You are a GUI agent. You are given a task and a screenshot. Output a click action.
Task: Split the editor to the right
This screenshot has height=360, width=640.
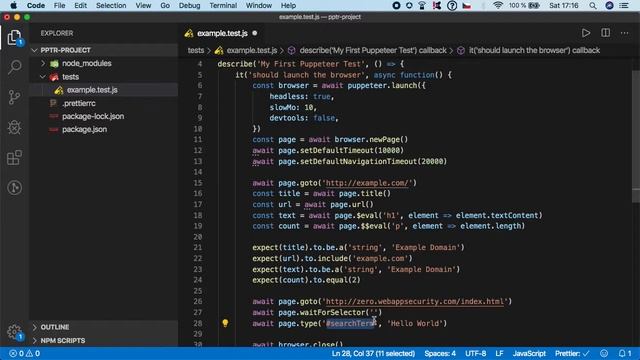point(606,33)
